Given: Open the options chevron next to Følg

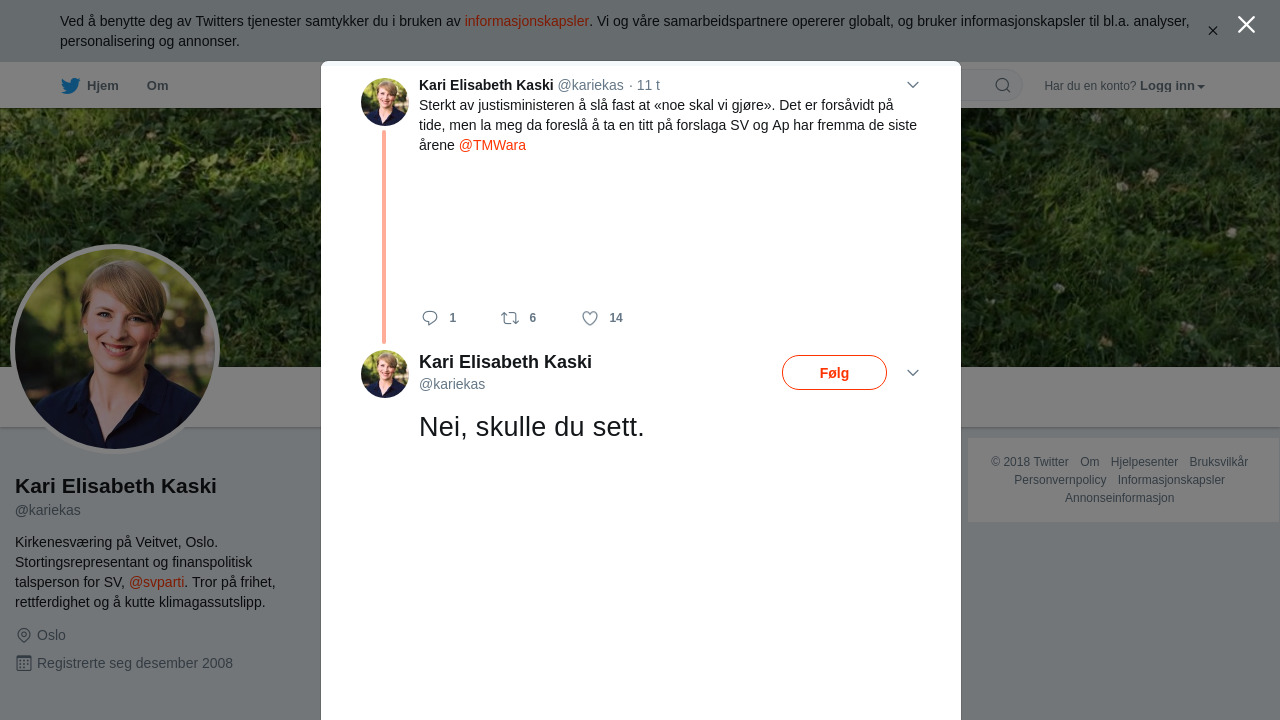Looking at the screenshot, I should [913, 373].
